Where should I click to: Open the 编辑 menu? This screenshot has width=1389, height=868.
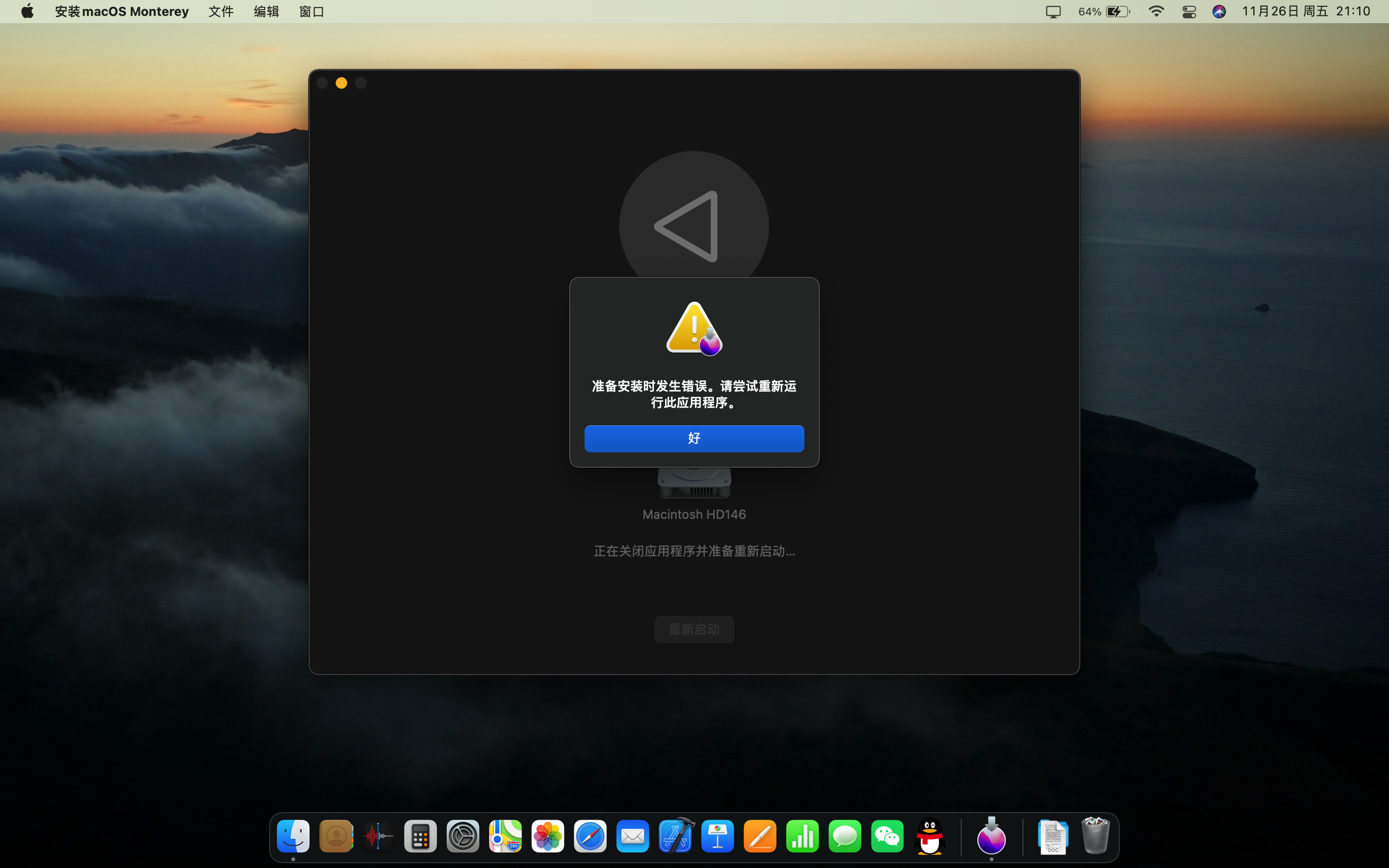(x=266, y=12)
